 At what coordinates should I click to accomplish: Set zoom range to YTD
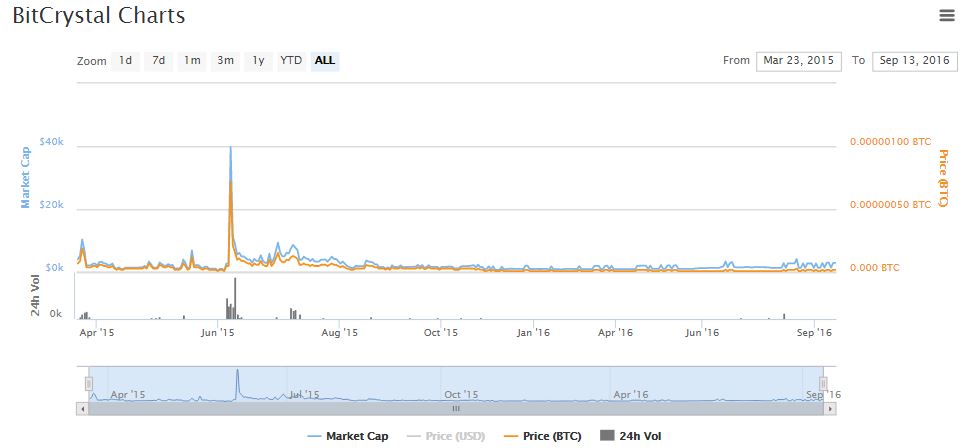coord(291,60)
